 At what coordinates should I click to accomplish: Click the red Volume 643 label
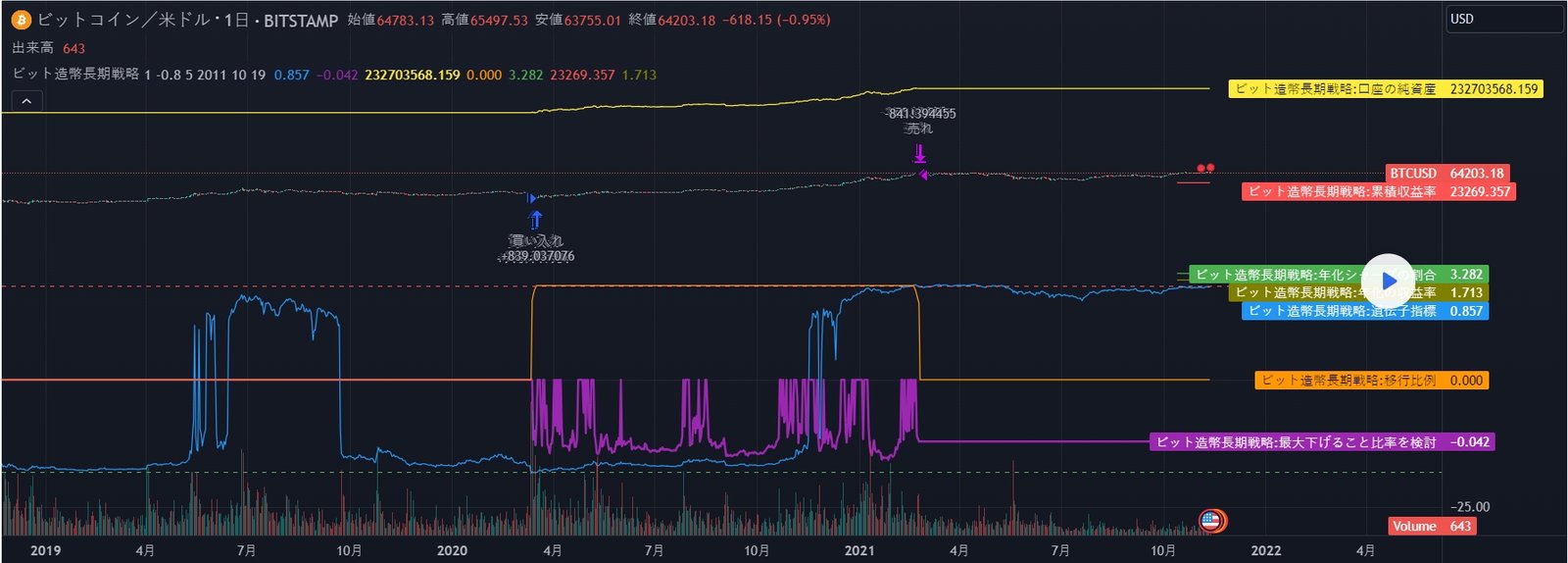[1432, 527]
